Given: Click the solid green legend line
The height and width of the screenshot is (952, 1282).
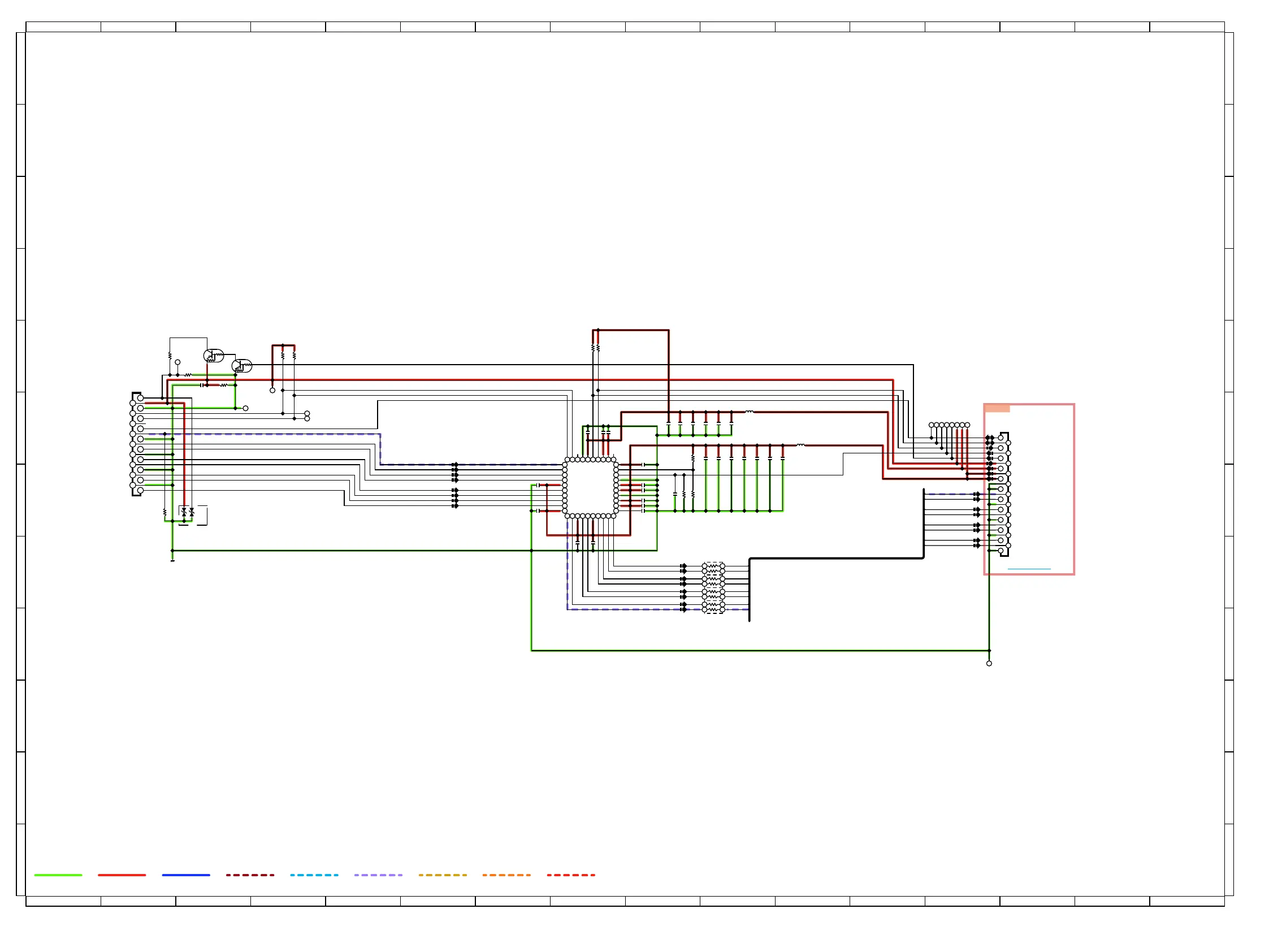Looking at the screenshot, I should [58, 875].
